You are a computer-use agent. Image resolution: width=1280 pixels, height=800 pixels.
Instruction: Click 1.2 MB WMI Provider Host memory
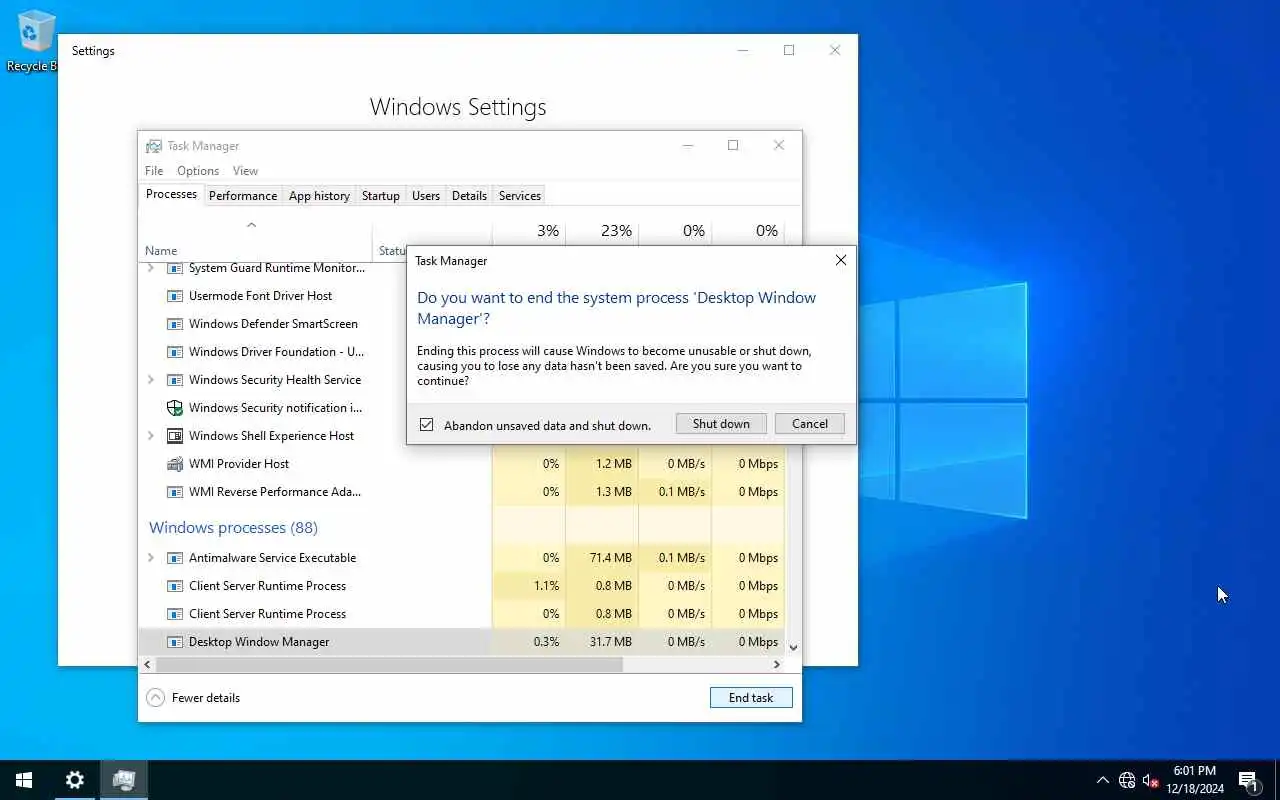pyautogui.click(x=613, y=464)
